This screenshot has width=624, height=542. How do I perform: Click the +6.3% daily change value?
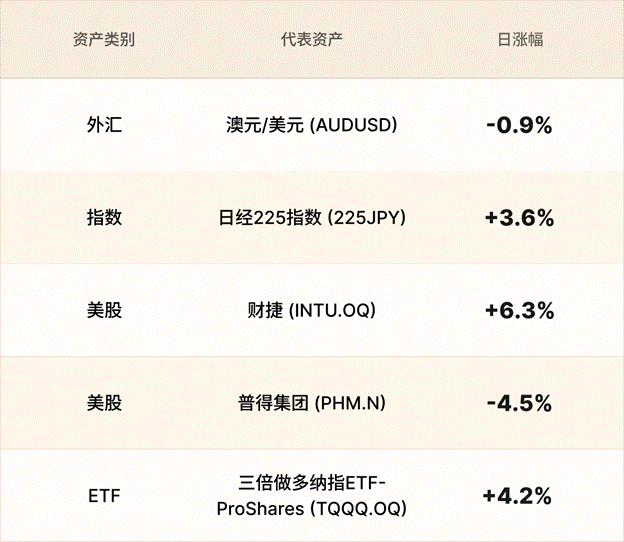(x=519, y=310)
